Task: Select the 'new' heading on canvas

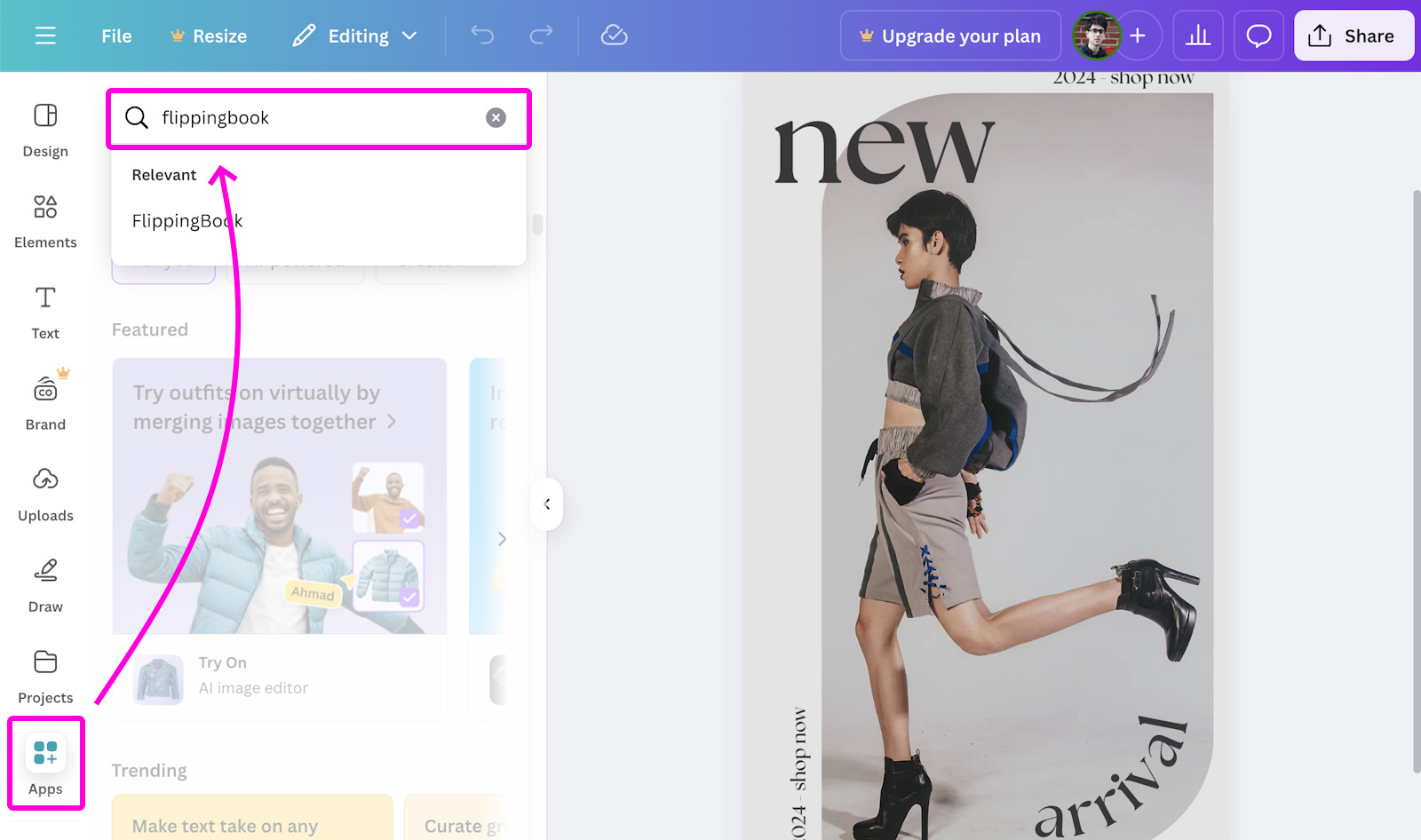Action: click(x=885, y=151)
